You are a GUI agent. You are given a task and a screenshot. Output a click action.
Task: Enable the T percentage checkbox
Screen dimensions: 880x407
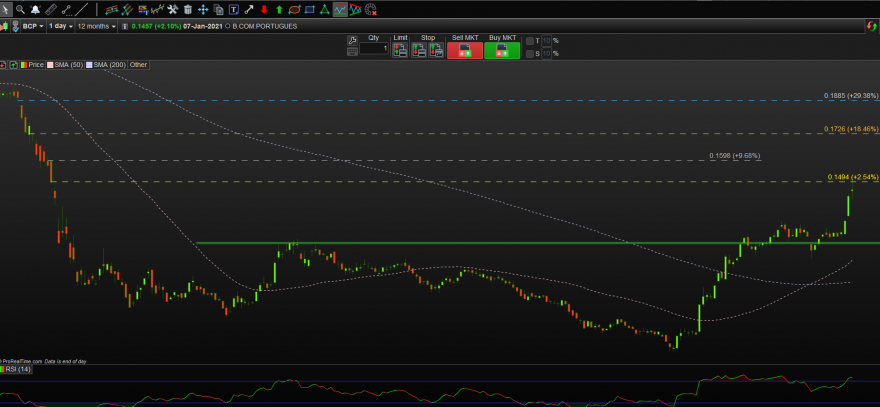530,41
